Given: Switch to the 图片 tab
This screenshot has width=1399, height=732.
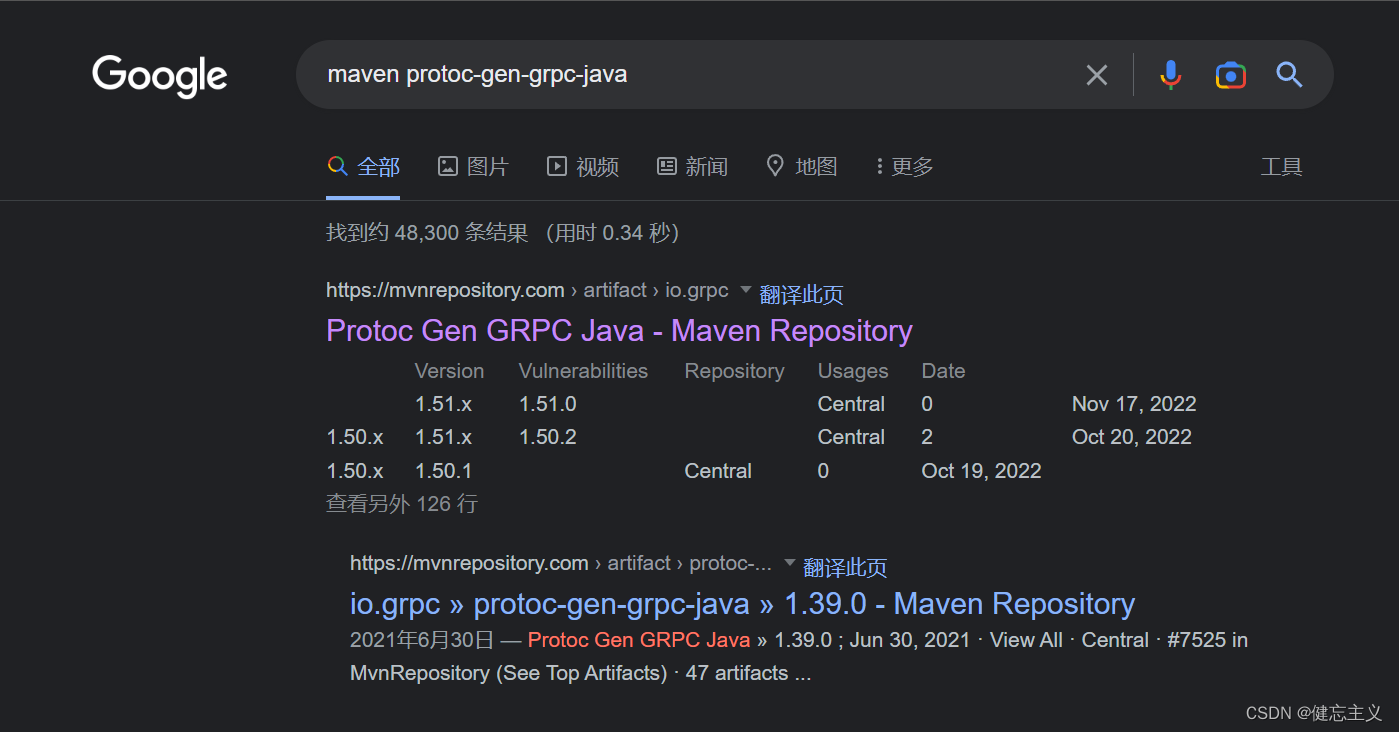Looking at the screenshot, I should [x=474, y=167].
